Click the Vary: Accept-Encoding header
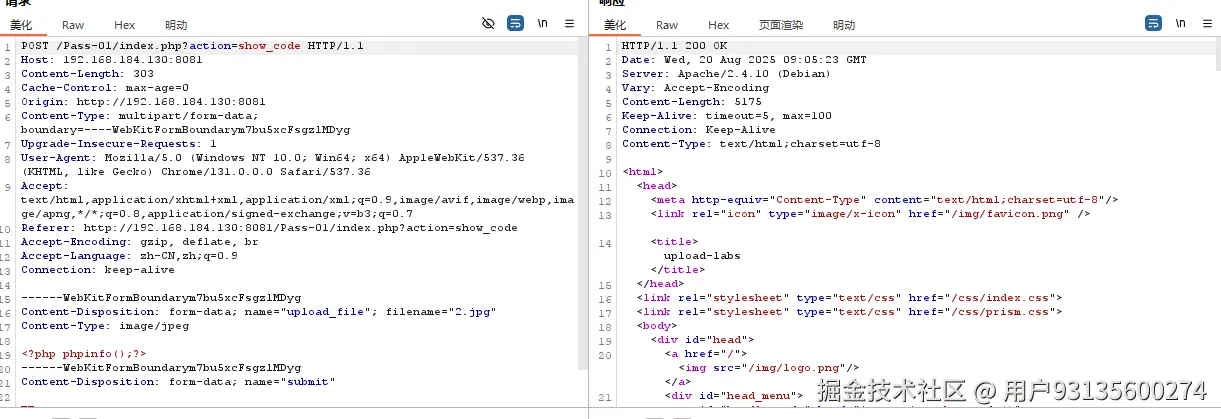This screenshot has width=1221, height=419. [x=698, y=88]
